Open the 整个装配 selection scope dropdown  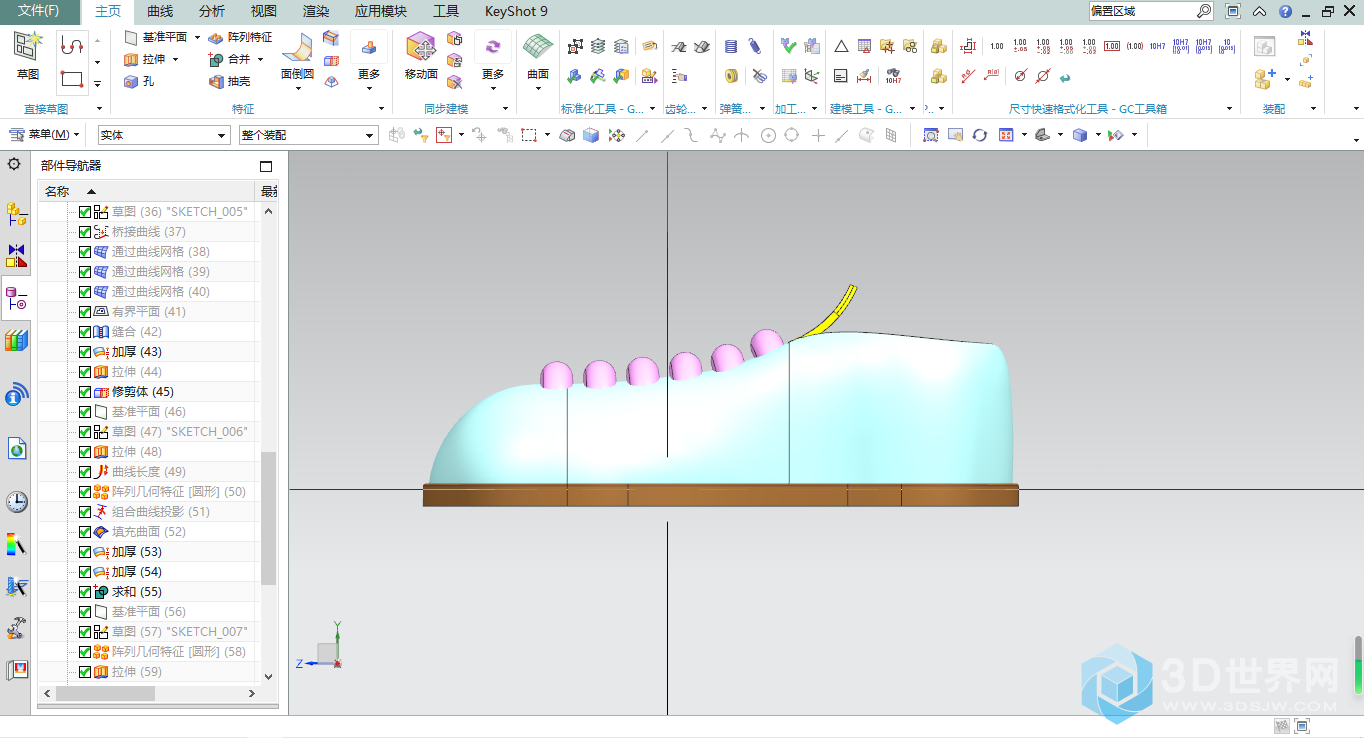[x=308, y=135]
